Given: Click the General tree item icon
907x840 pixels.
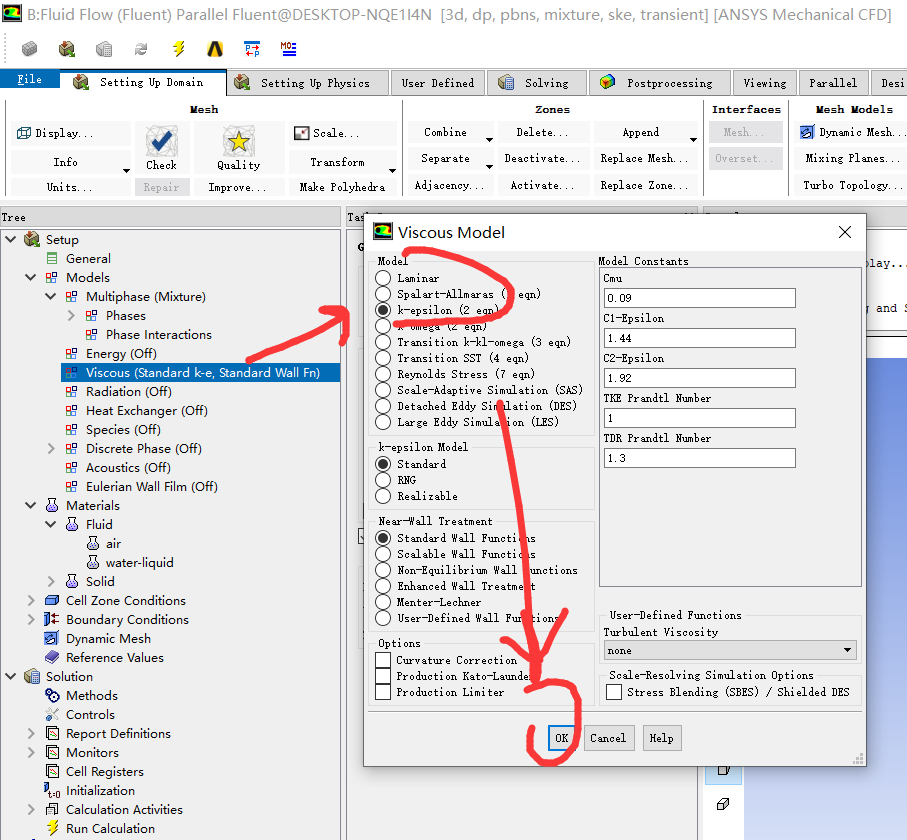Looking at the screenshot, I should (x=52, y=259).
